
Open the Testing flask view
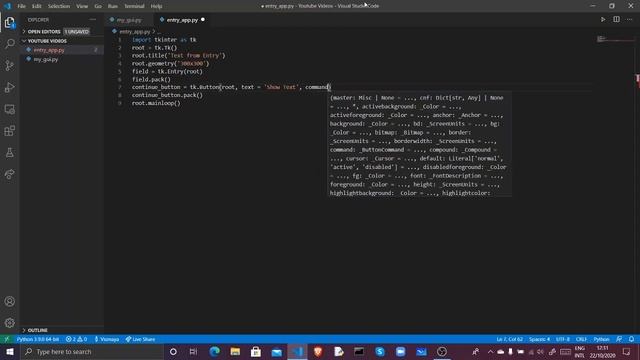pos(9,152)
